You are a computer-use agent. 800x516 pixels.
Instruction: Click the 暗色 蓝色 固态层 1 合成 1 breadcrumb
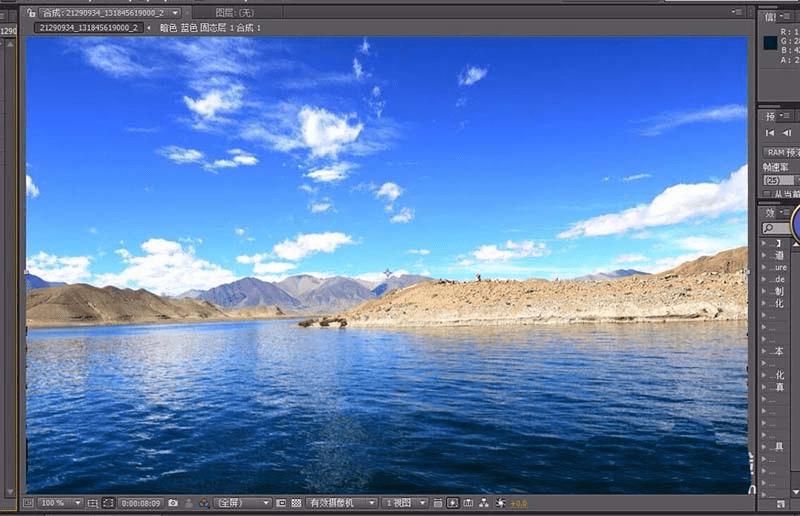pyautogui.click(x=210, y=28)
